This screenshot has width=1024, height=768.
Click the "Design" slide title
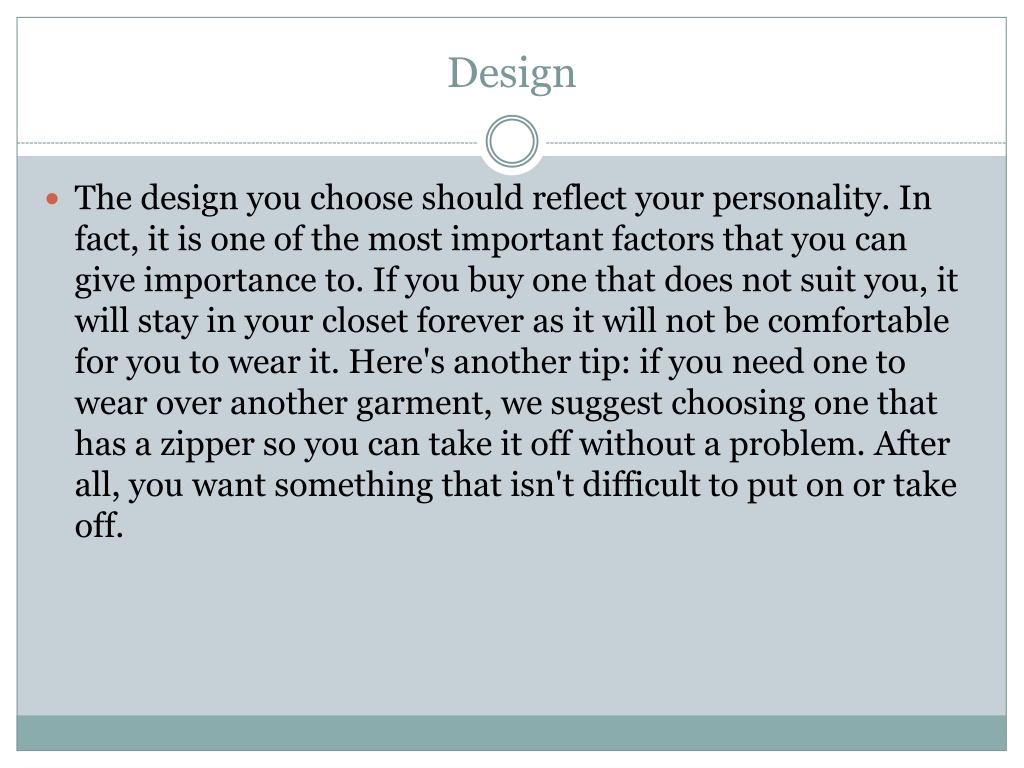tap(511, 73)
